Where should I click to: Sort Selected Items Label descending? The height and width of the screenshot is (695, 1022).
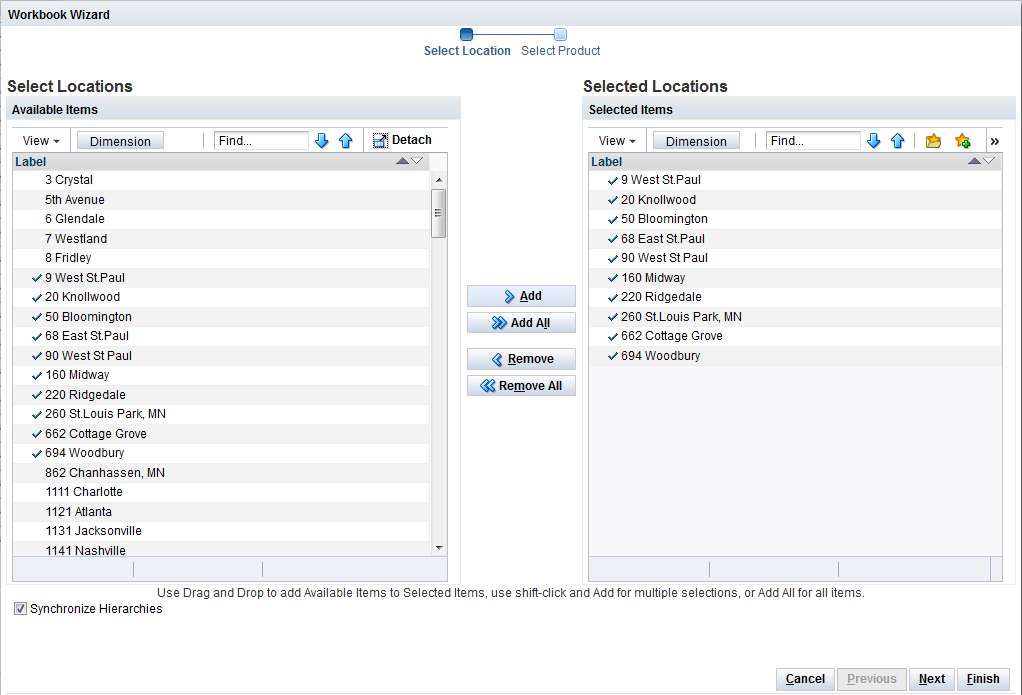[x=989, y=161]
